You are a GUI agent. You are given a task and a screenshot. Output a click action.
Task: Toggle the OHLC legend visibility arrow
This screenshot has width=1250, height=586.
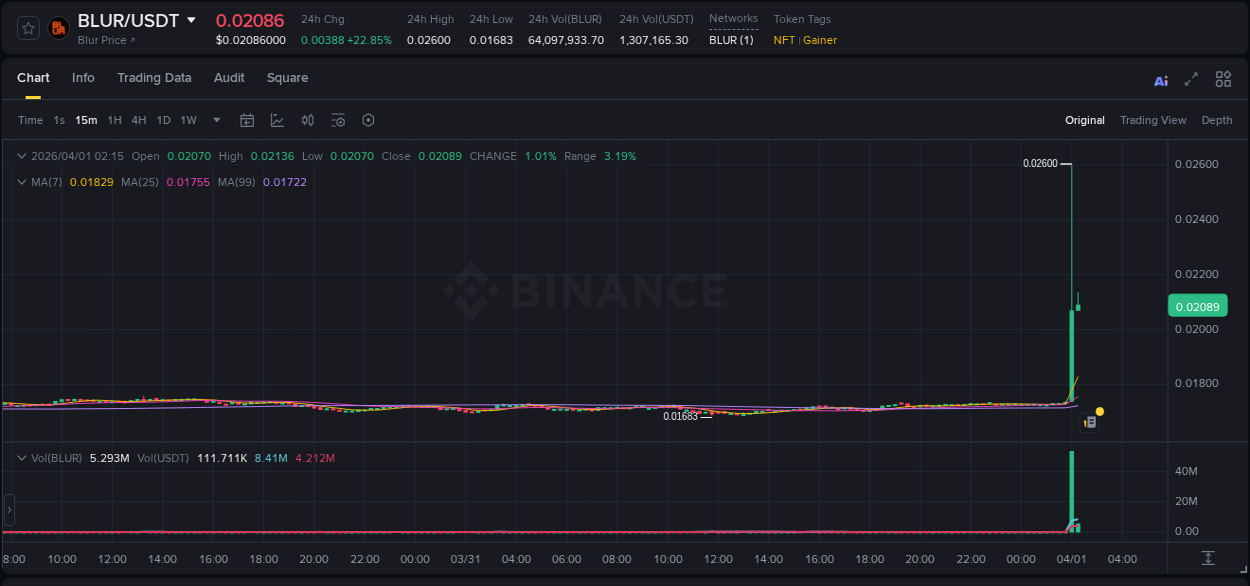22,156
